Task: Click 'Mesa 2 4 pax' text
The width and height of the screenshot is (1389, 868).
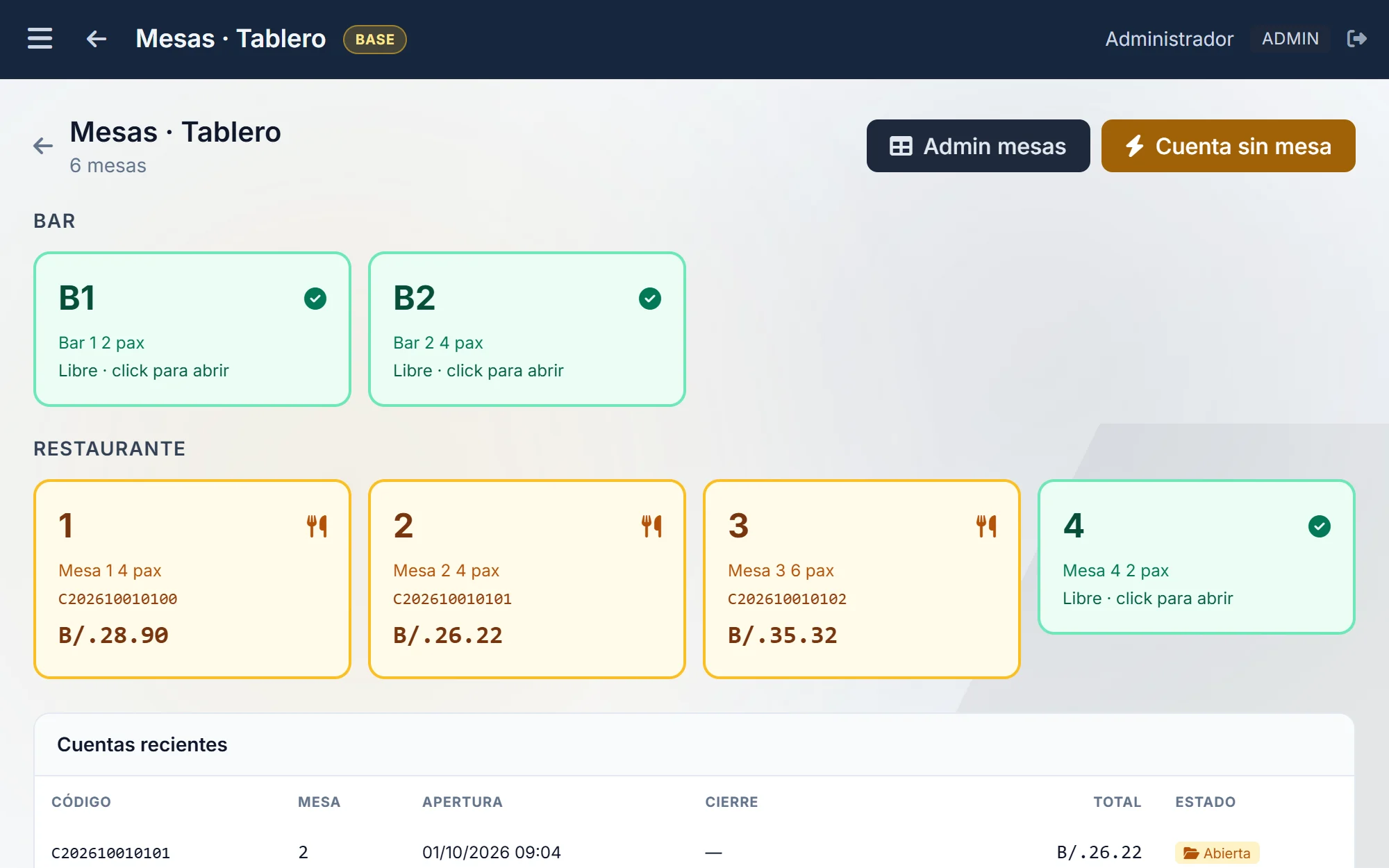Action: (x=446, y=571)
